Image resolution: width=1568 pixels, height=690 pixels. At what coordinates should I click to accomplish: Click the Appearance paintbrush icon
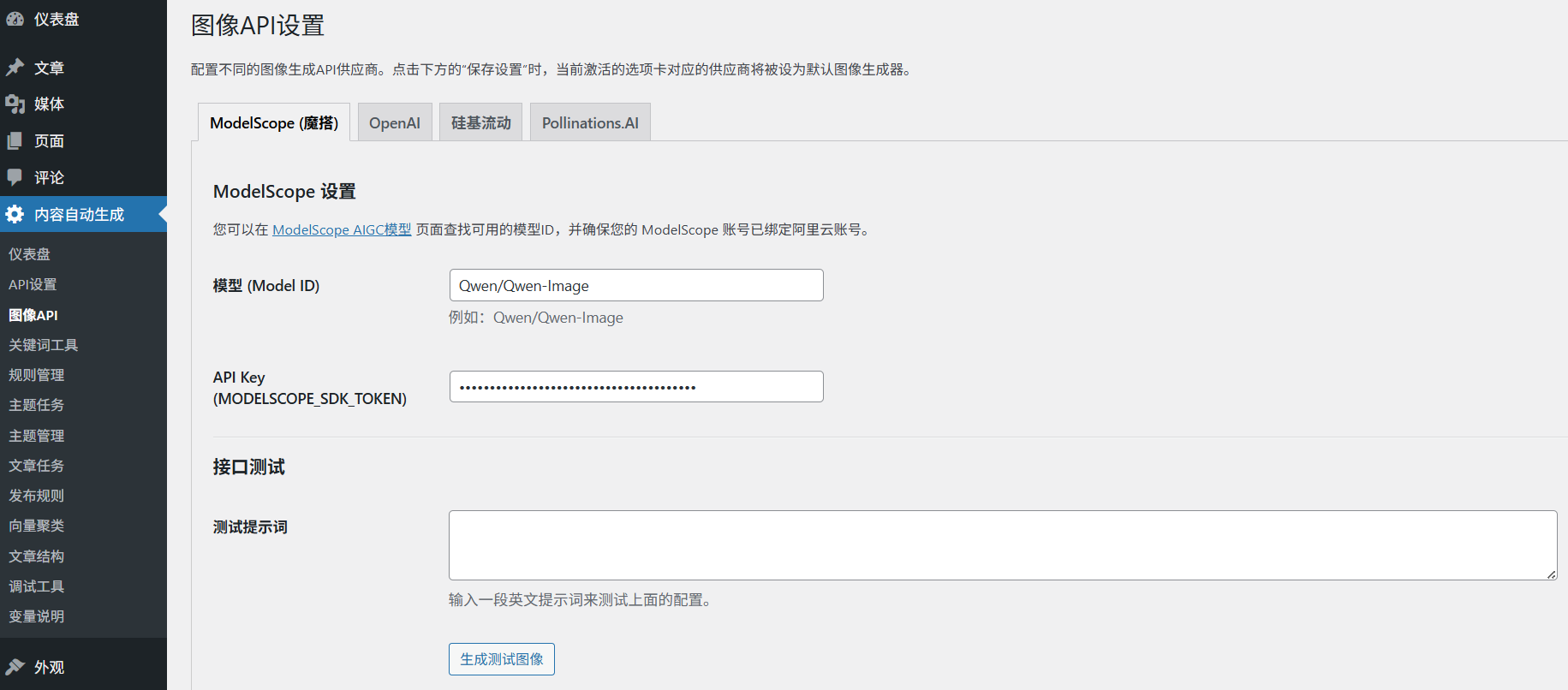pos(15,667)
